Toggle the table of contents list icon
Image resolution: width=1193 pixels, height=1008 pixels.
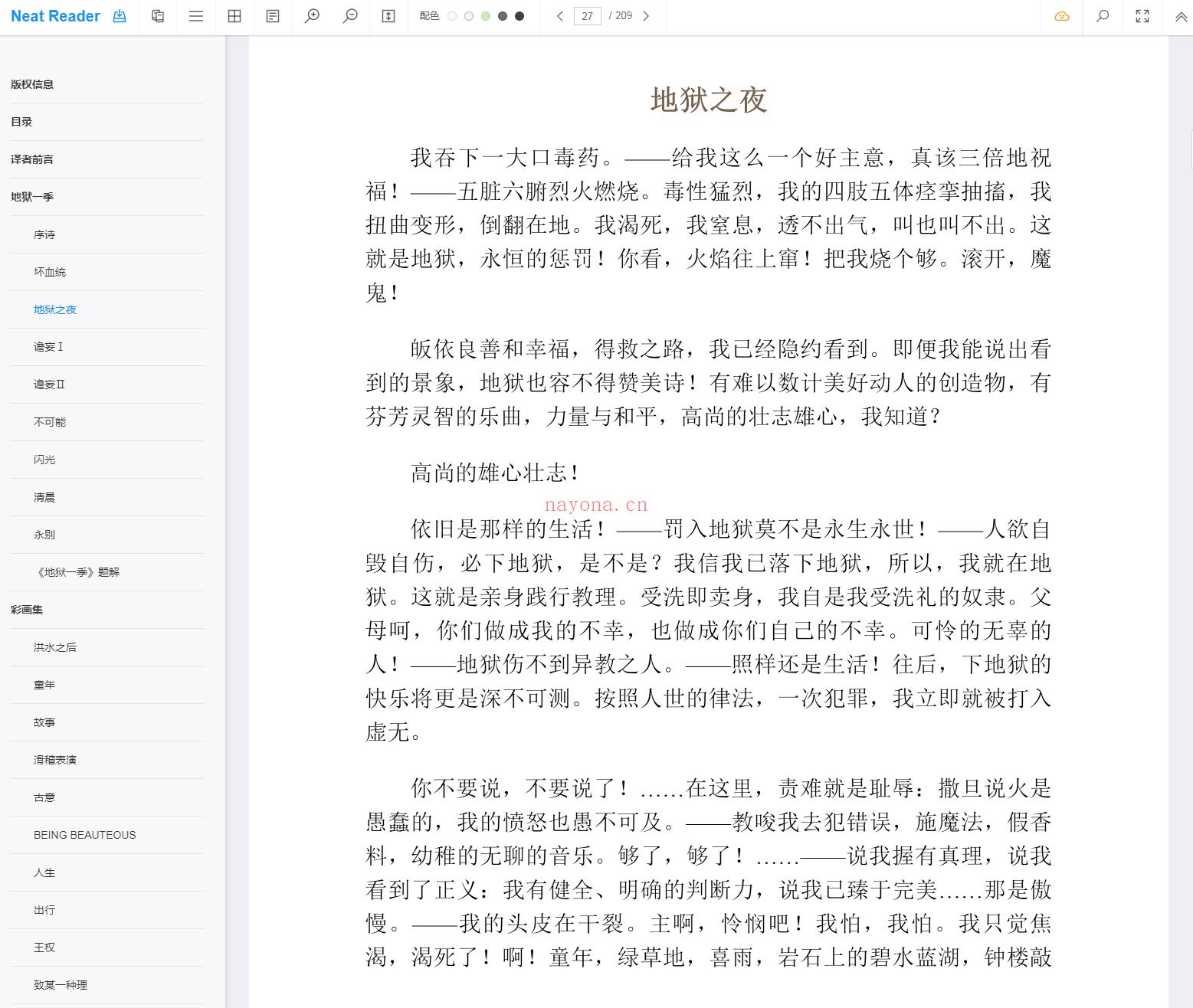[x=196, y=16]
